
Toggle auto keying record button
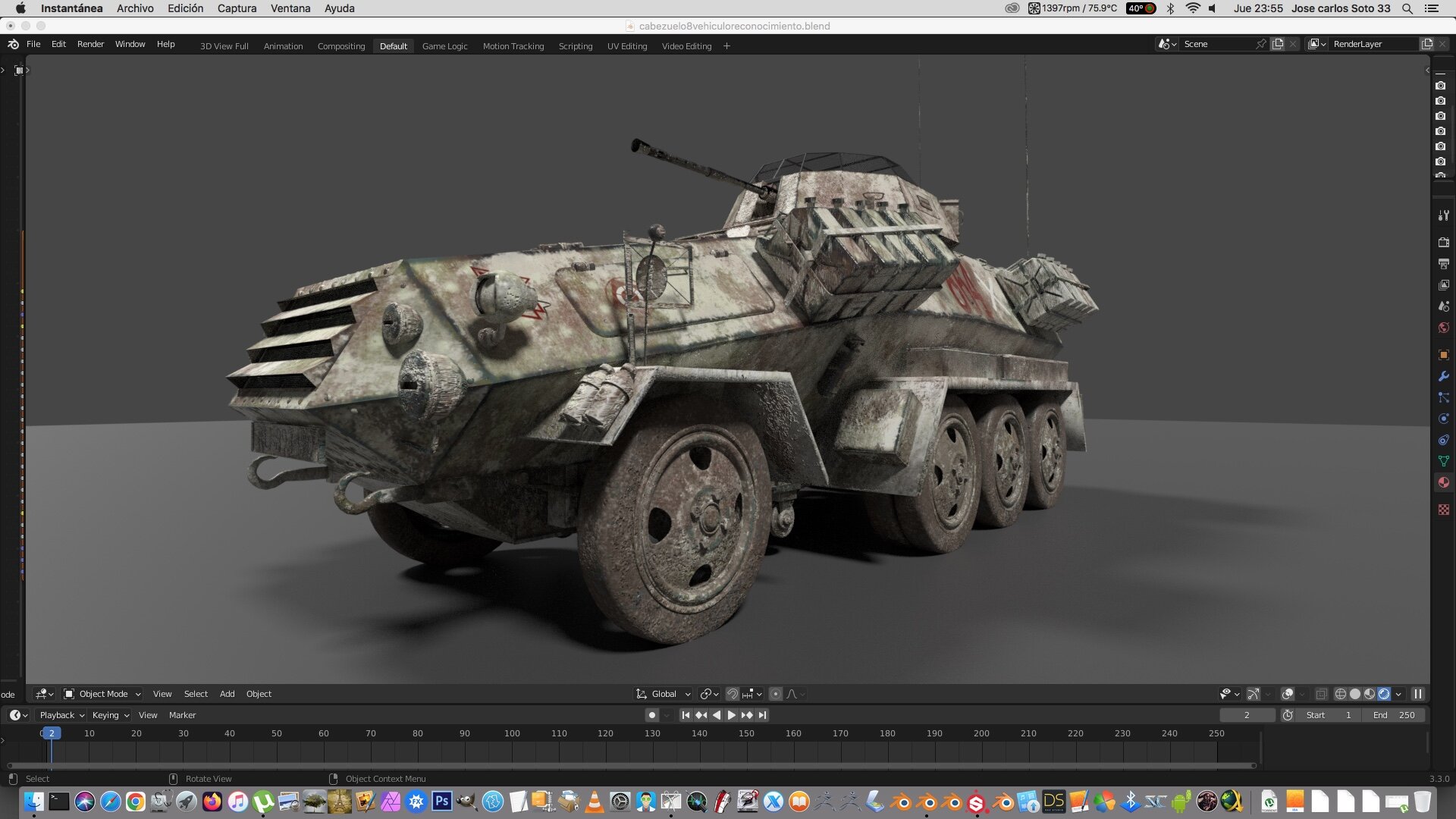(651, 715)
